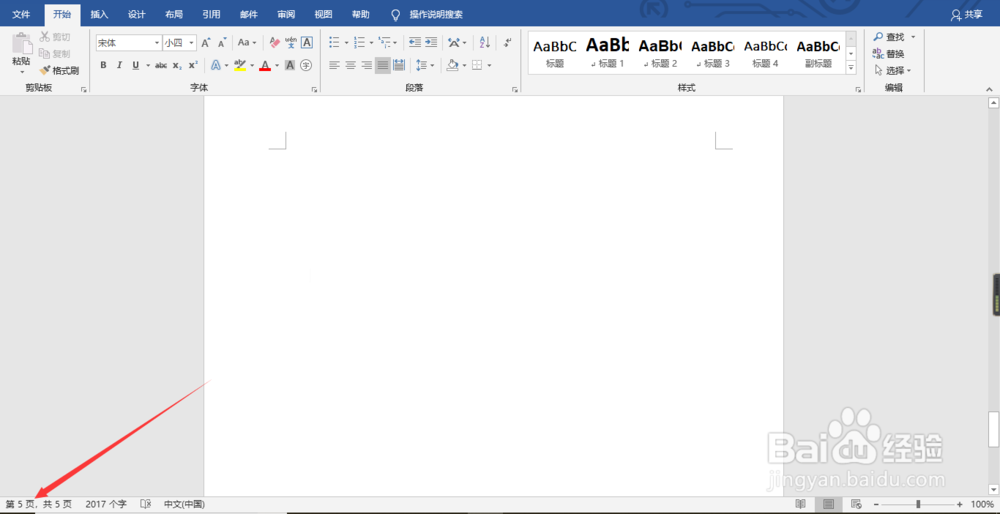Click the multilevel list icon
The width and height of the screenshot is (1000, 514).
[x=384, y=43]
